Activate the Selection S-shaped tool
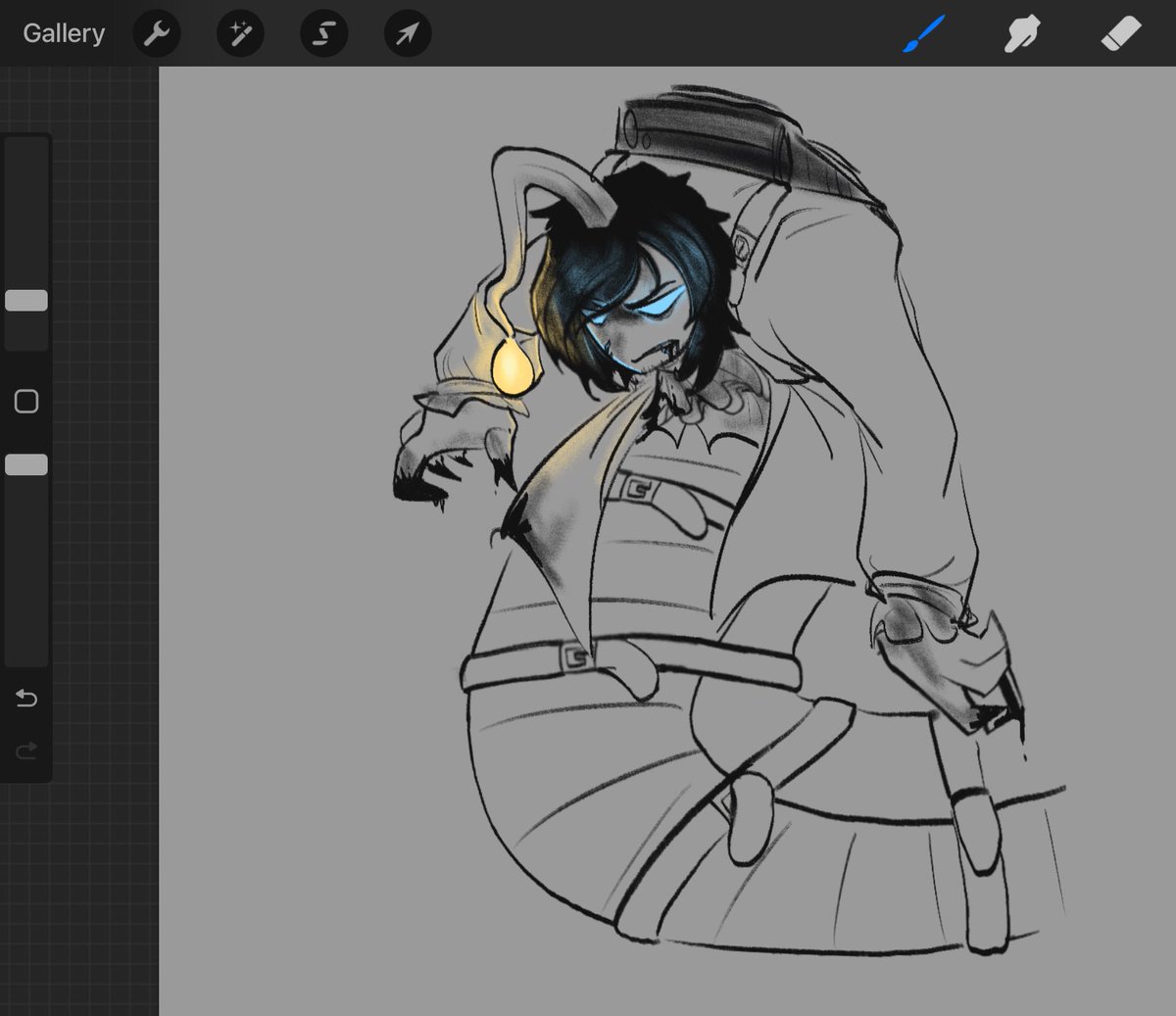This screenshot has height=1016, width=1176. (324, 34)
